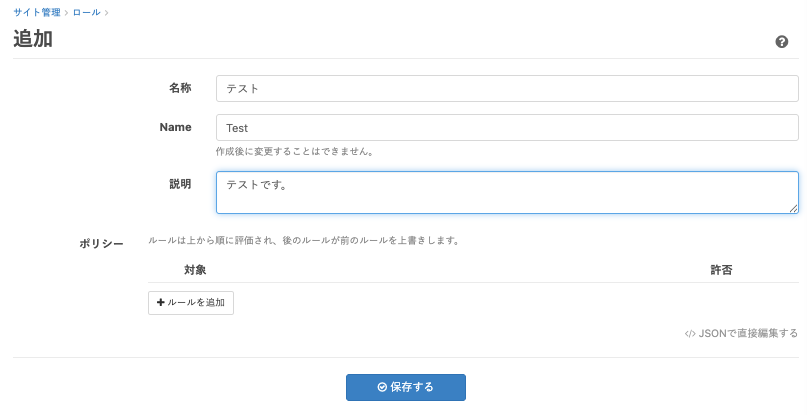Image resolution: width=807 pixels, height=415 pixels.
Task: Go to サイト管理 in the breadcrumb
Action: pyautogui.click(x=37, y=12)
